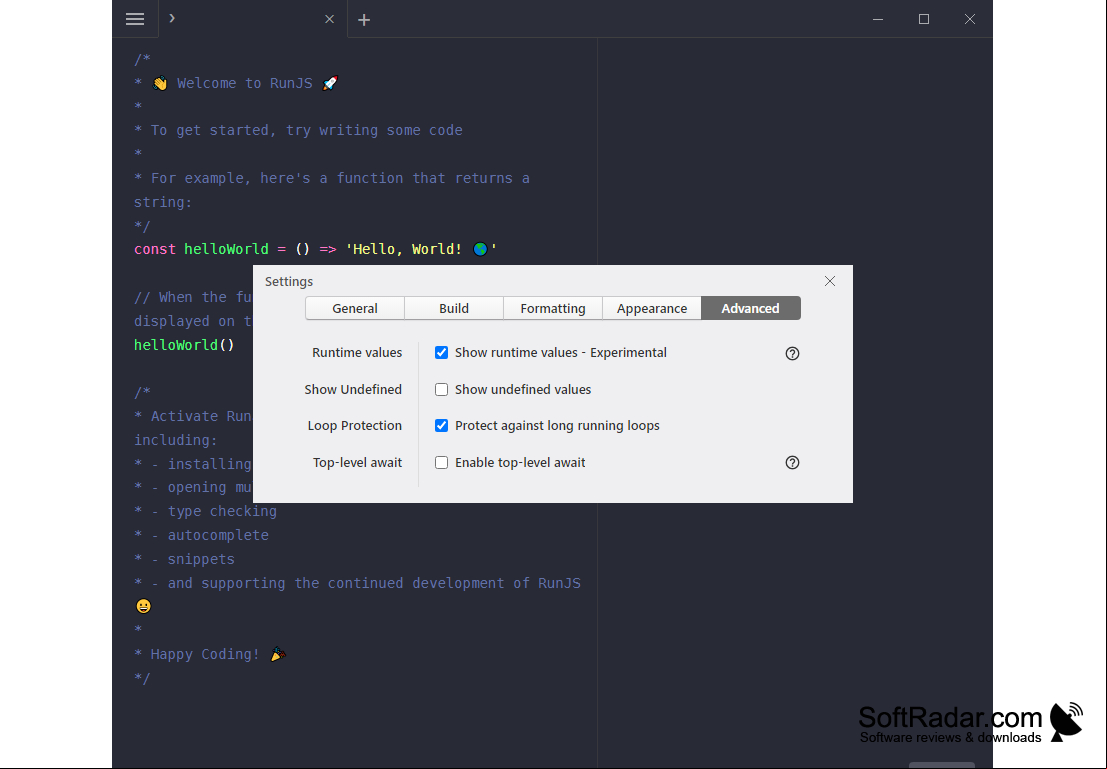The image size is (1107, 769).
Task: Click the 'Enable top-level await' label
Action: pos(520,463)
